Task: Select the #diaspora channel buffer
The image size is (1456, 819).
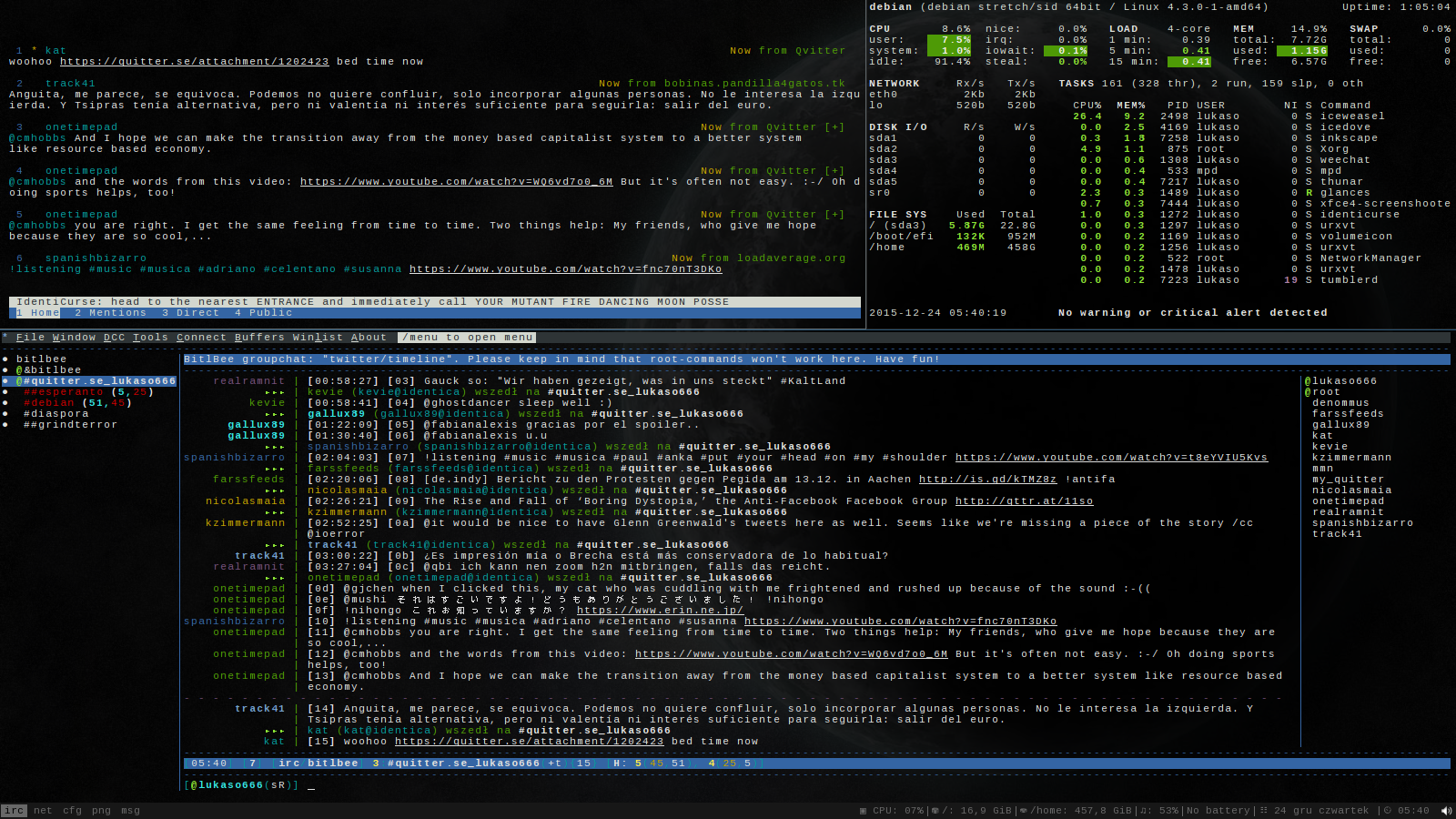Action: pyautogui.click(x=56, y=414)
